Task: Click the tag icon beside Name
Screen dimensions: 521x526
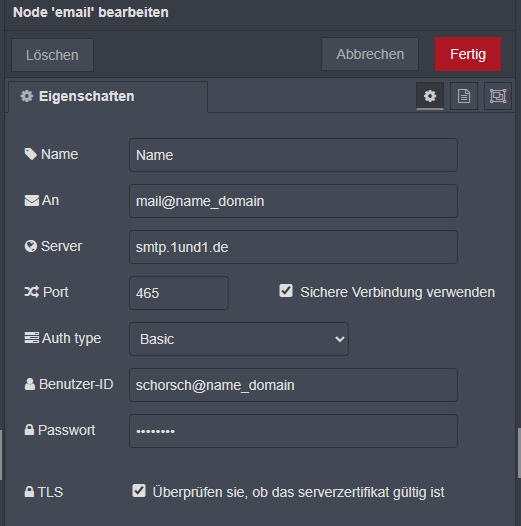Action: pyautogui.click(x=31, y=154)
